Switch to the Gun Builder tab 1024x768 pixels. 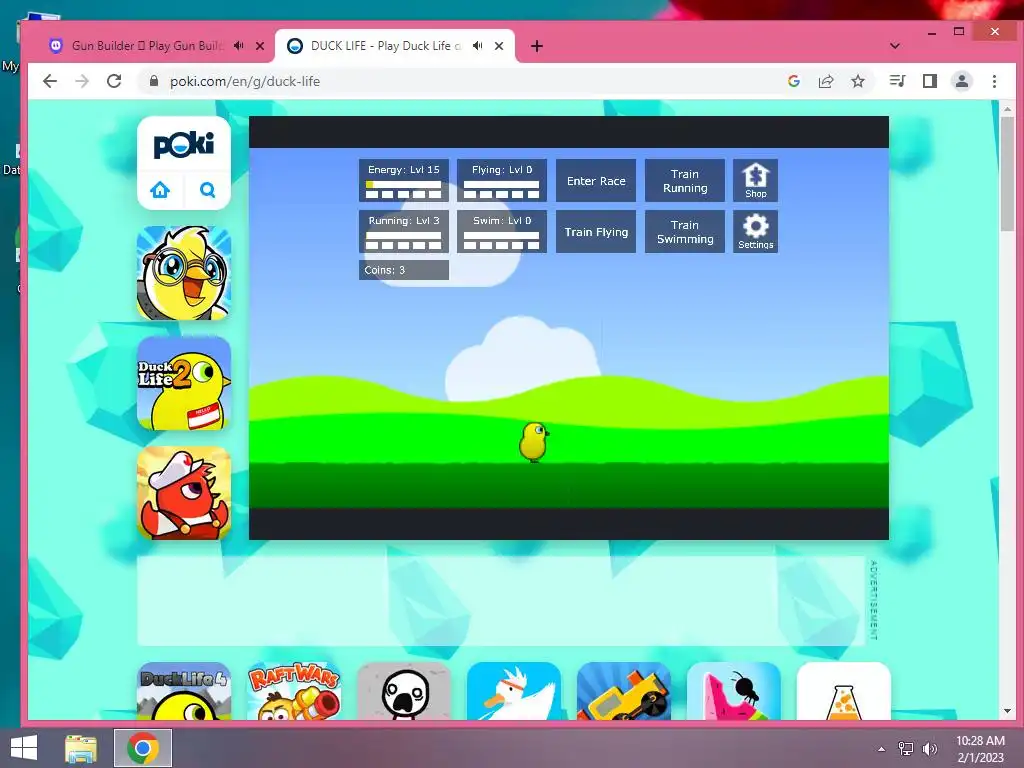(145, 46)
